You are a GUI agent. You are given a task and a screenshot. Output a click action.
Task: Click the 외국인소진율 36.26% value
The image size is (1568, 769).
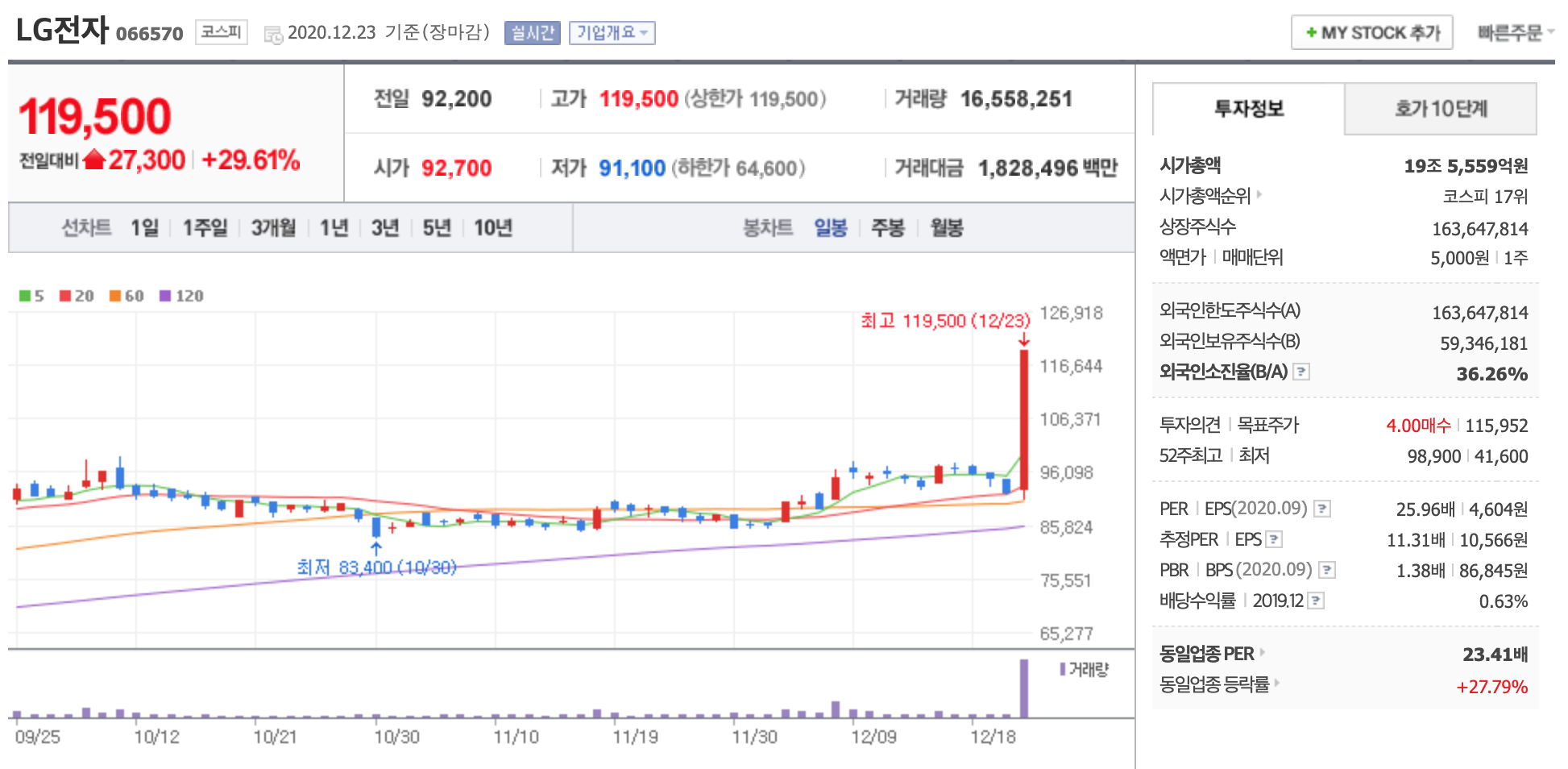coord(1492,374)
